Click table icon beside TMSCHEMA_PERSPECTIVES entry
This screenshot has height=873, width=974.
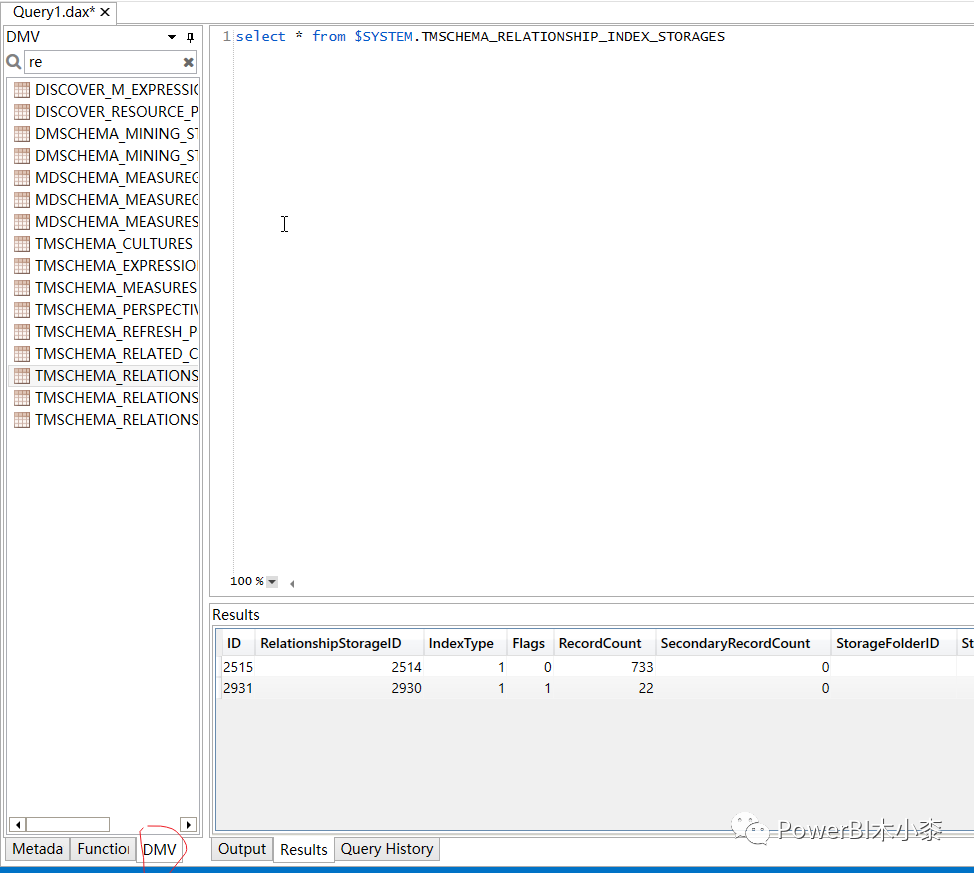click(x=22, y=310)
